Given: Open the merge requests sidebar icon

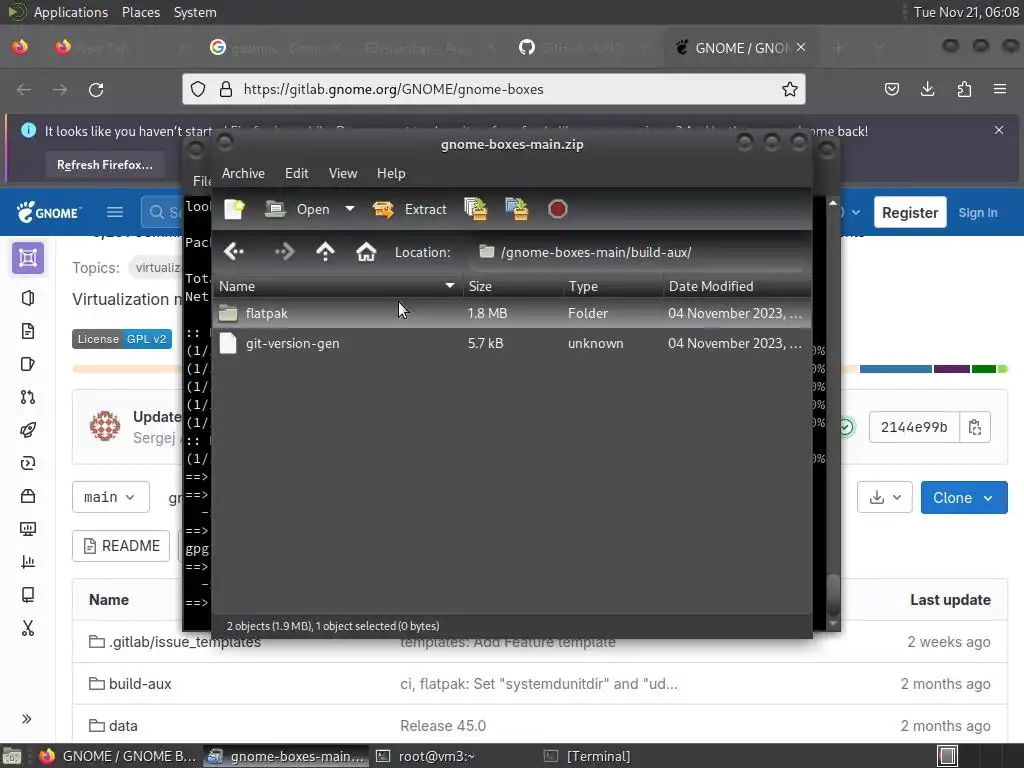Looking at the screenshot, I should click(27, 397).
